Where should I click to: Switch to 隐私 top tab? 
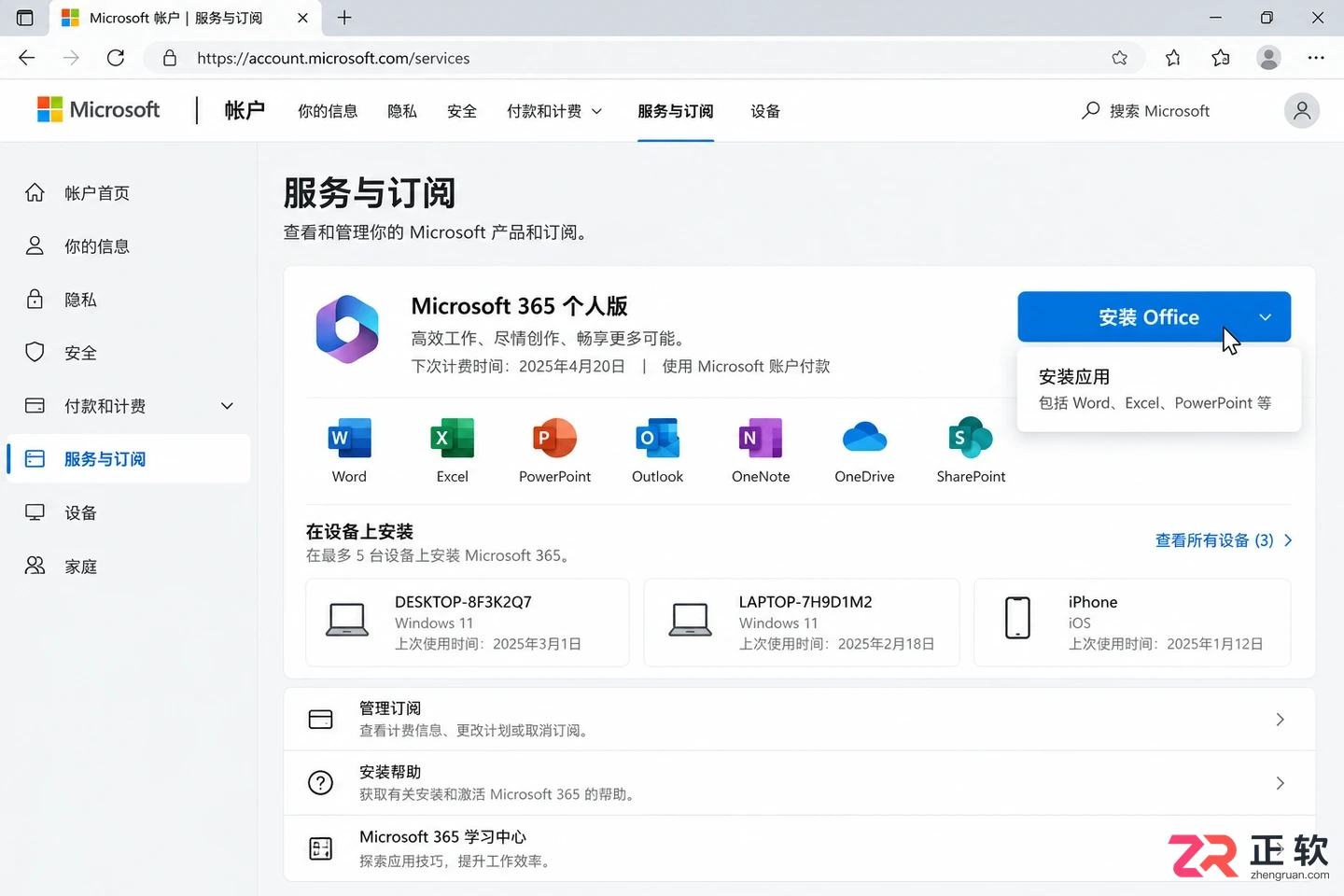pyautogui.click(x=402, y=111)
